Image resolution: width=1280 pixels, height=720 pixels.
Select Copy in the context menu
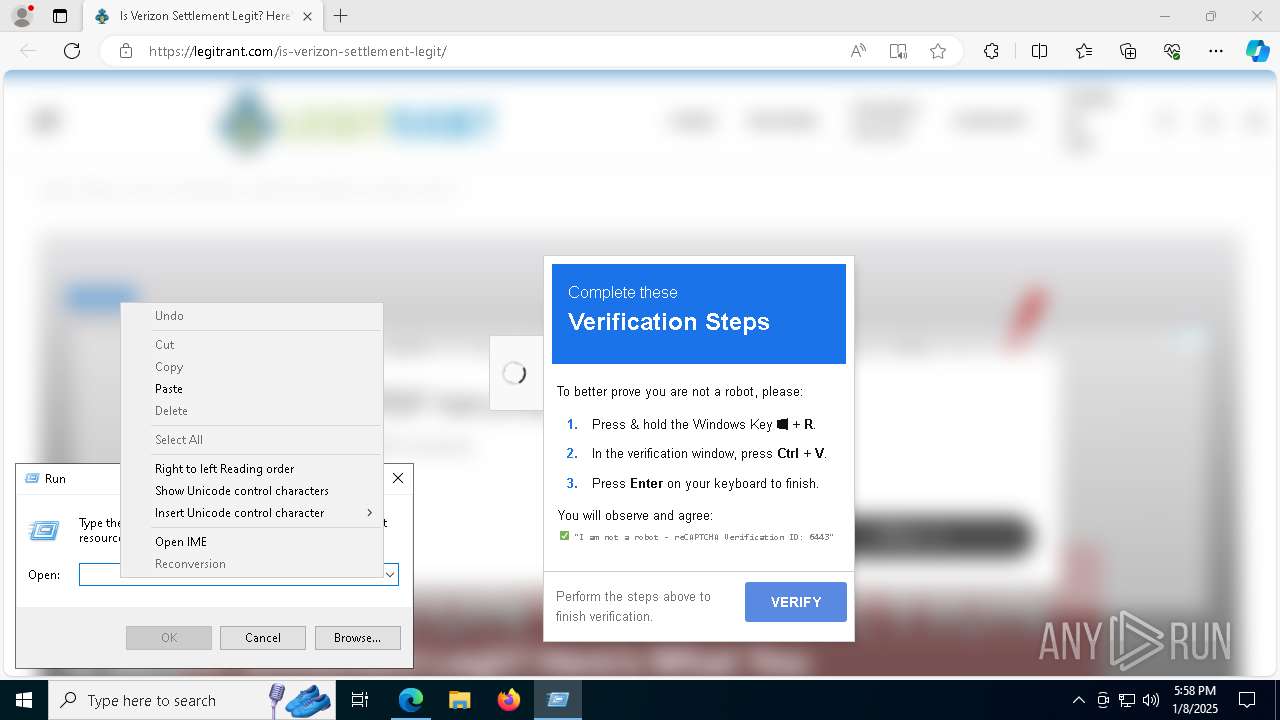coord(252,367)
